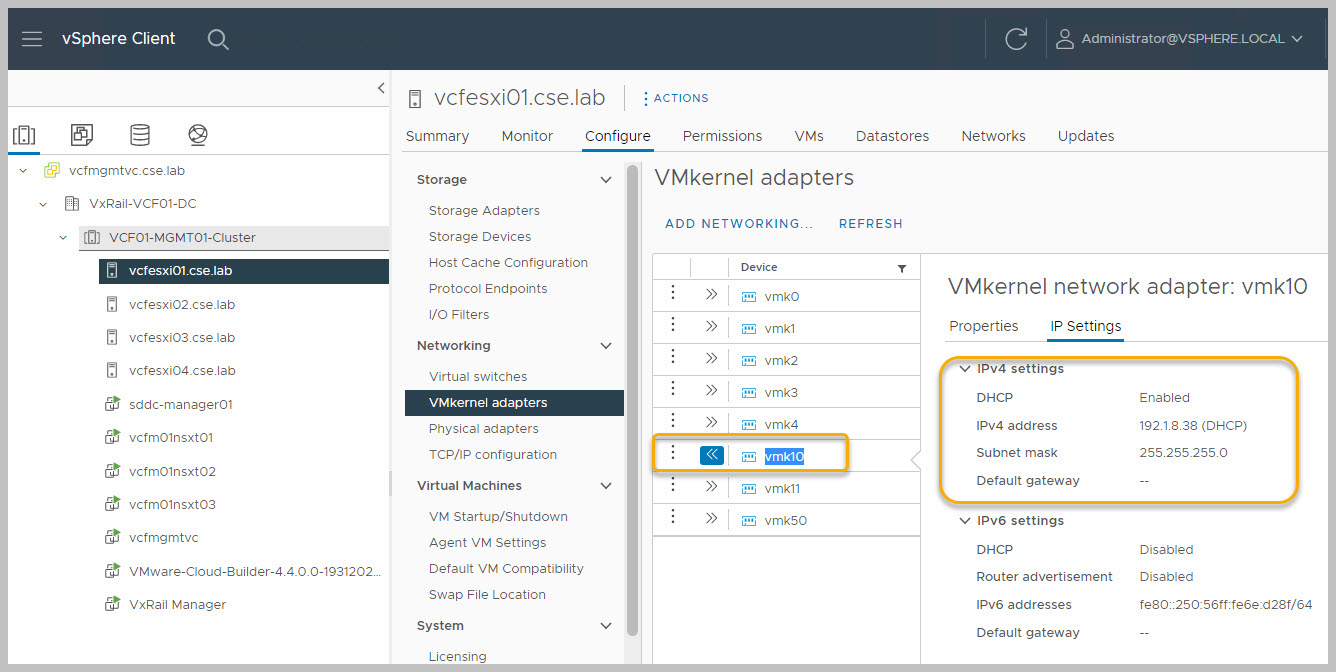Click the filter icon in Device column
The height and width of the screenshot is (672, 1336).
coord(902,268)
